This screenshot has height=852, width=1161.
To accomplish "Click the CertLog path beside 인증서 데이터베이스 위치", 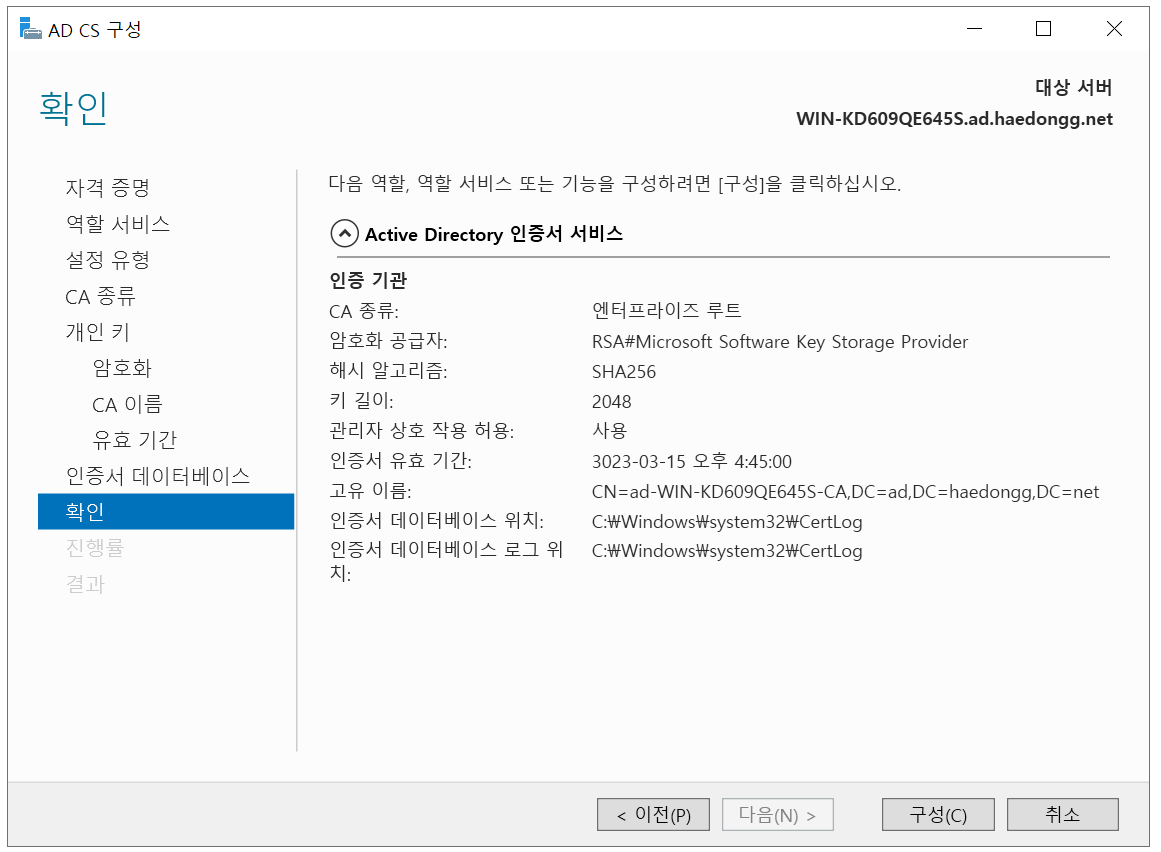I will pos(727,522).
